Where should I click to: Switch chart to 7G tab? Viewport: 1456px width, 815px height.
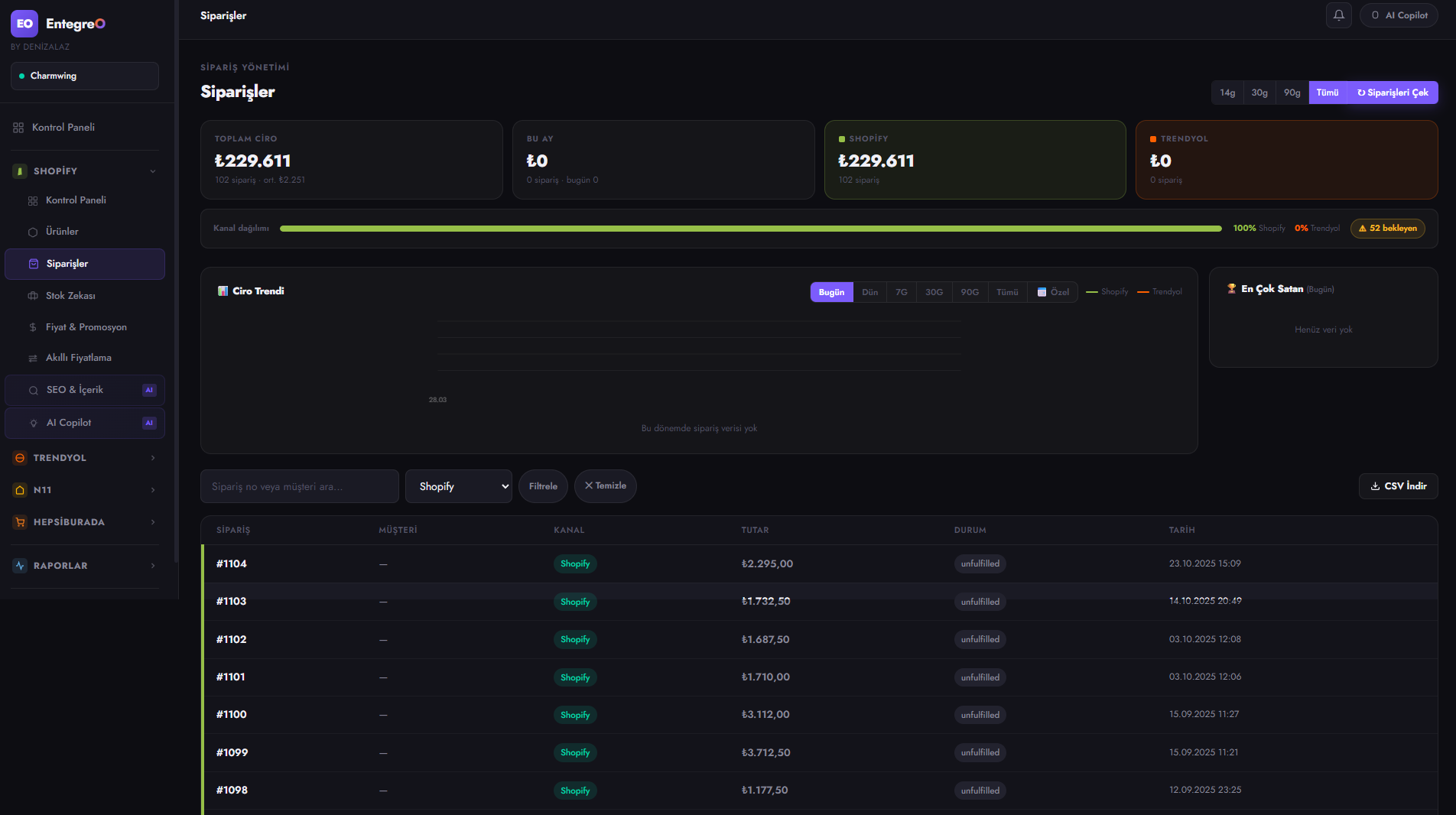[902, 292]
